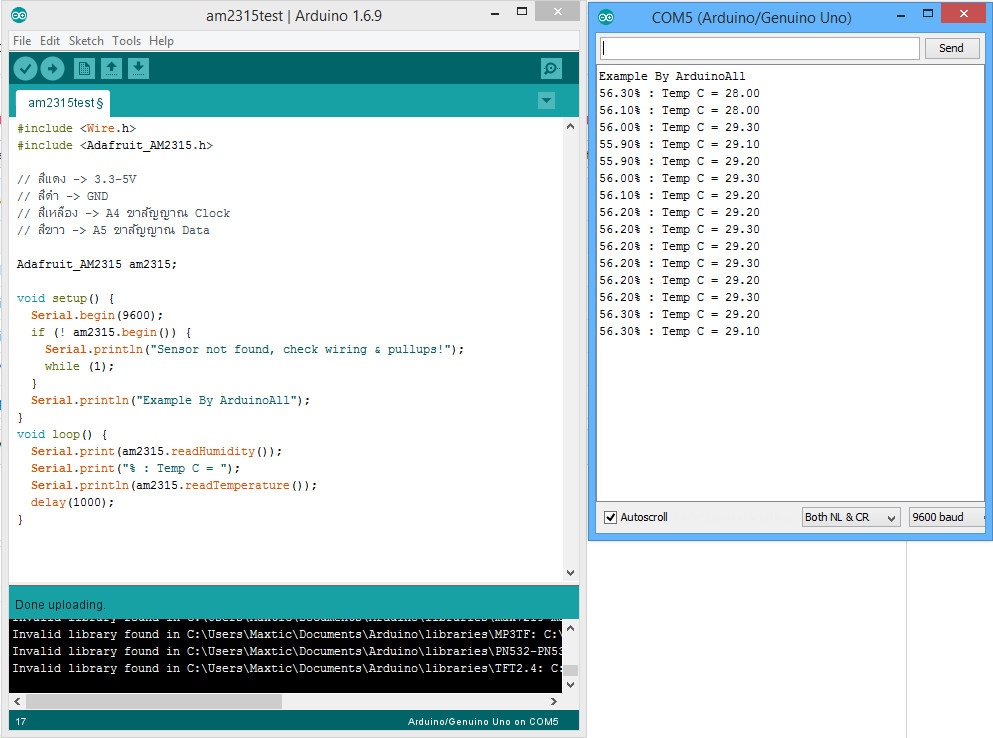Click the MP3TF invalid library console line
Image resolution: width=993 pixels, height=738 pixels.
(x=287, y=634)
